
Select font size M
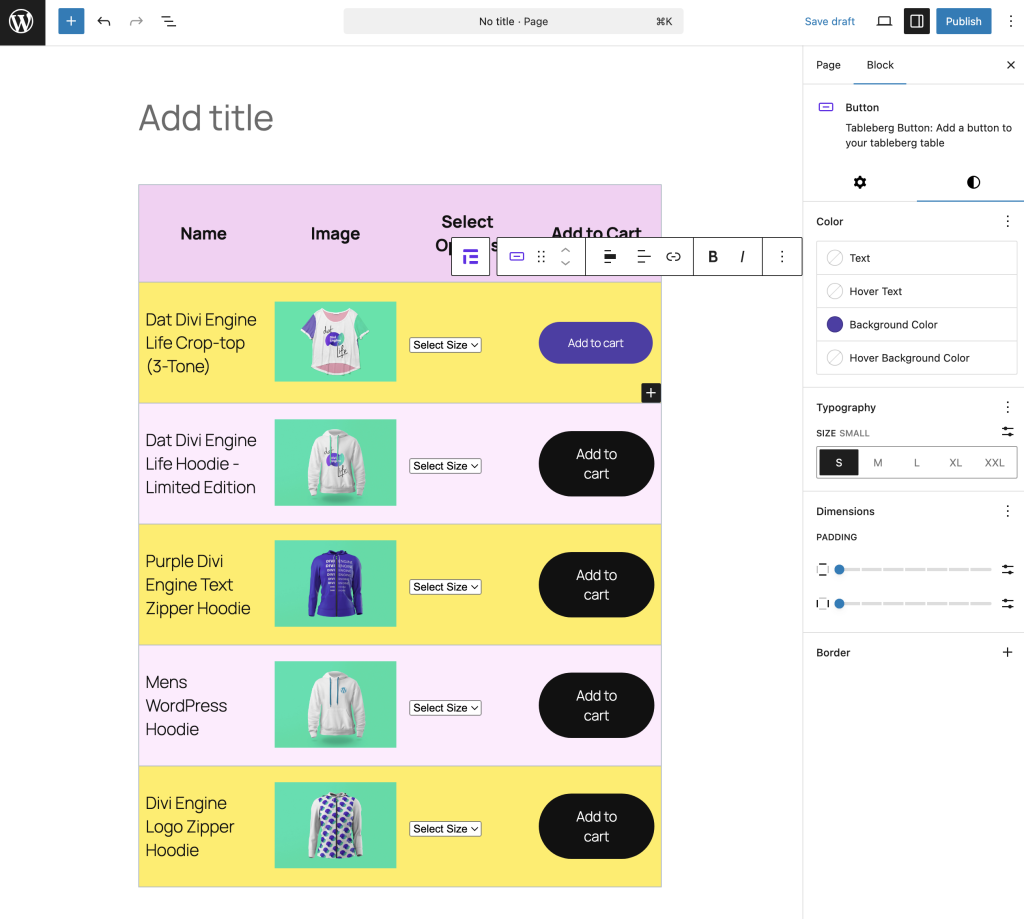pos(878,462)
